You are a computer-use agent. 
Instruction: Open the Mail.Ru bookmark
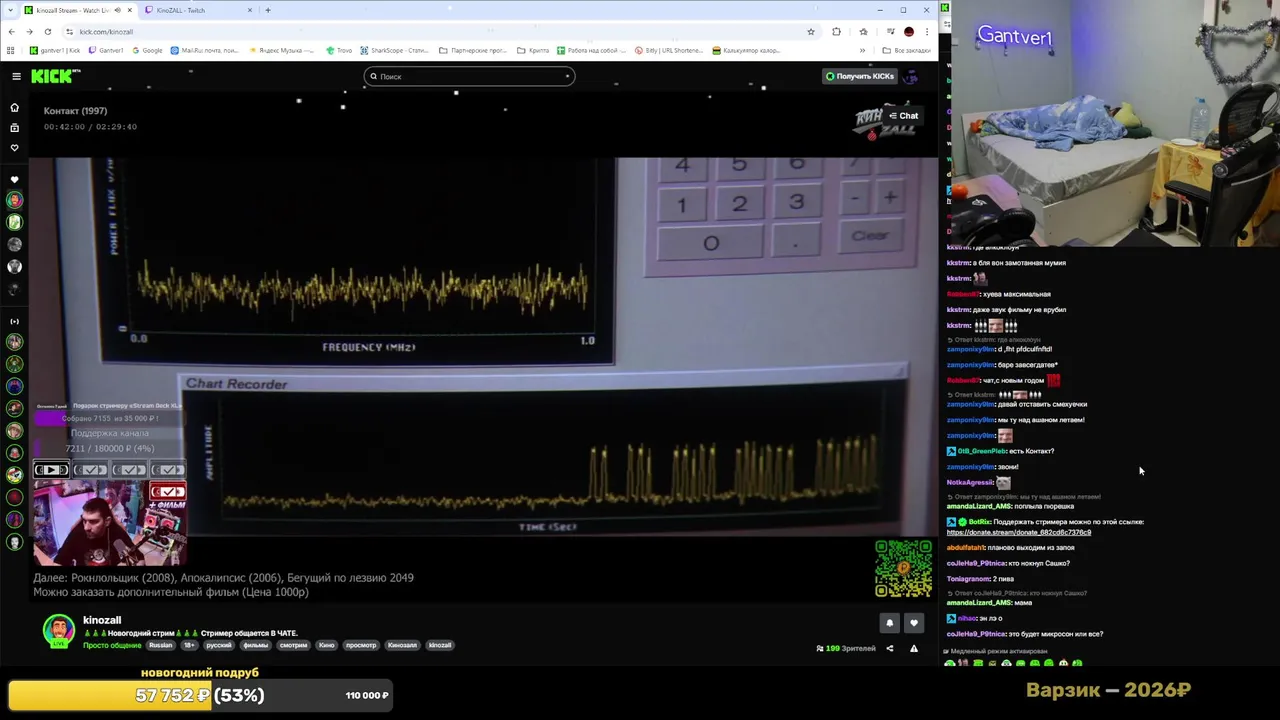pos(204,50)
